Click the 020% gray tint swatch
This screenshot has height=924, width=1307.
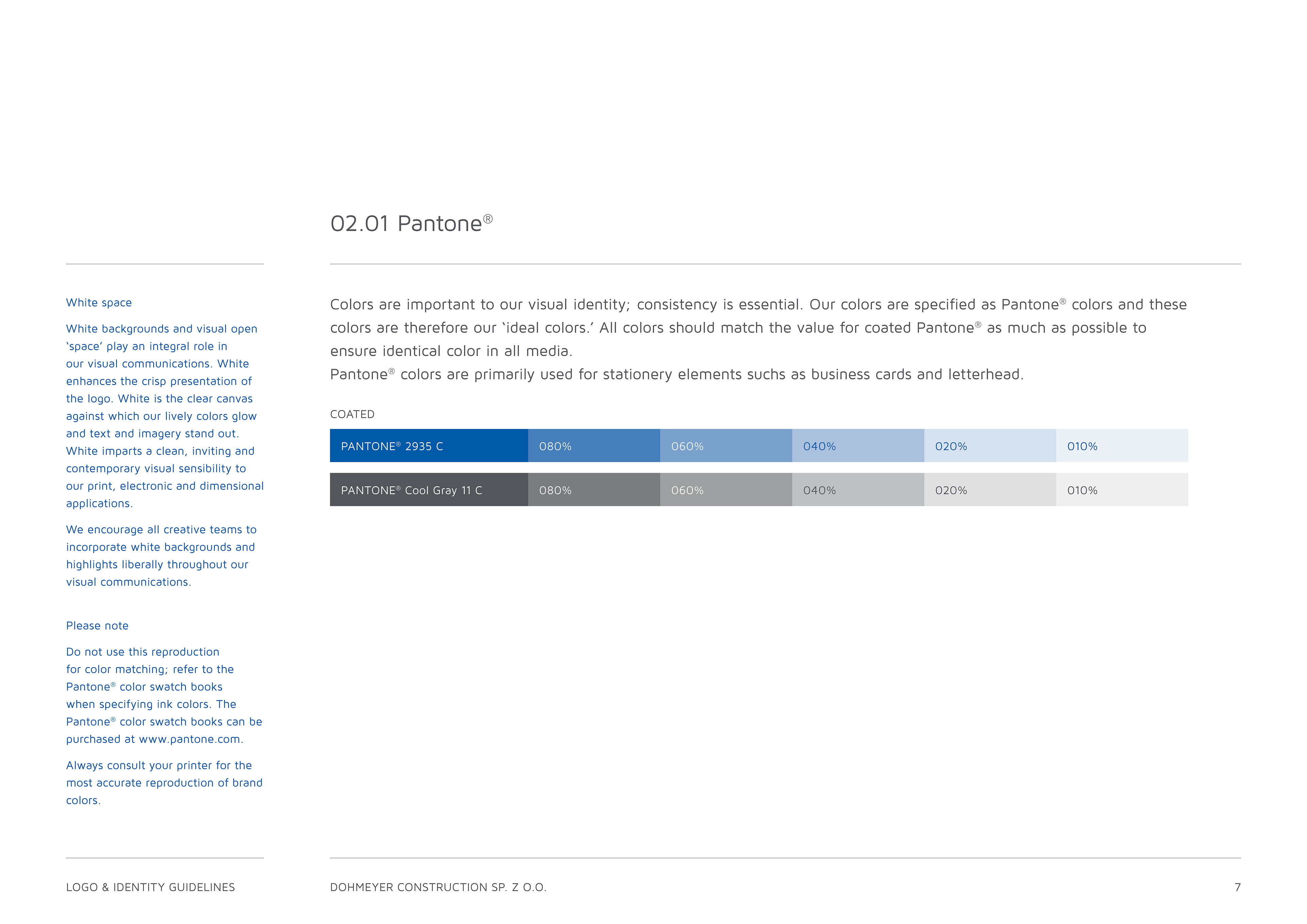[990, 490]
